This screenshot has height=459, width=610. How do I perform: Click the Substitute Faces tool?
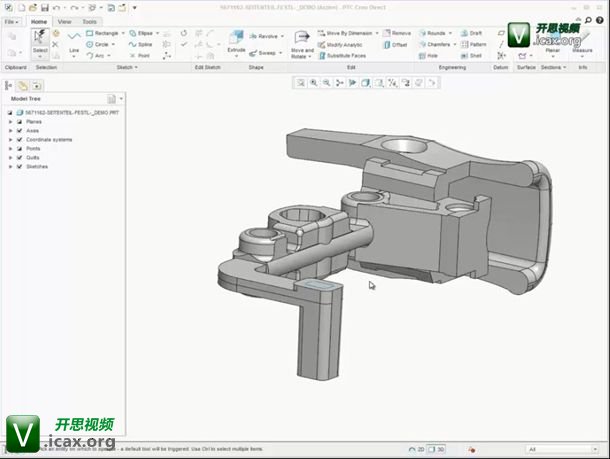coord(344,56)
